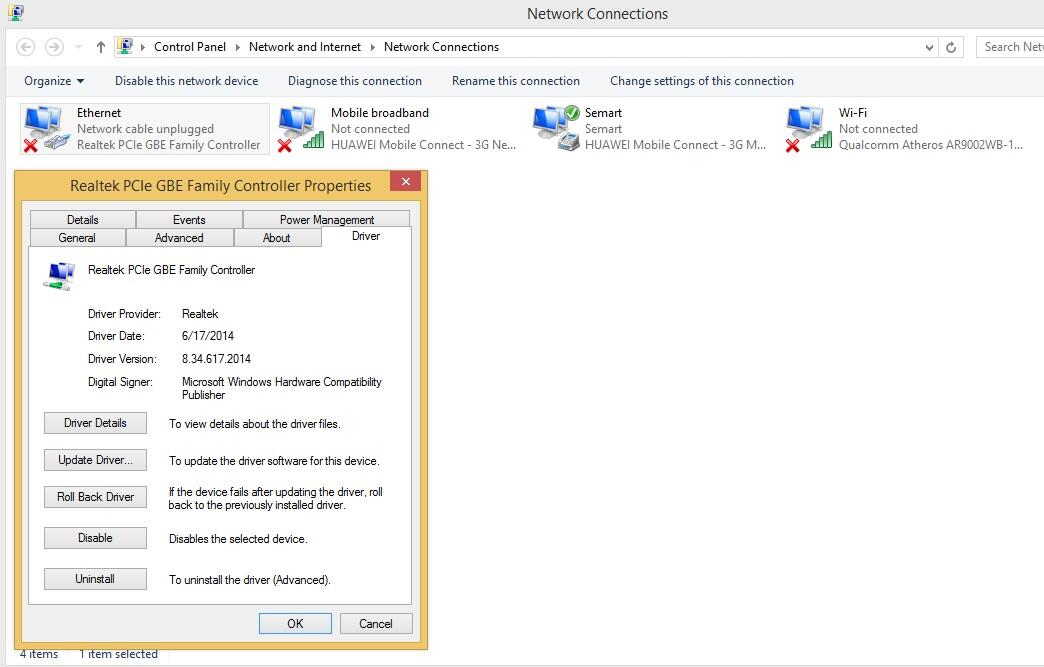Confirm the dialog with OK
This screenshot has height=667, width=1044.
point(295,624)
